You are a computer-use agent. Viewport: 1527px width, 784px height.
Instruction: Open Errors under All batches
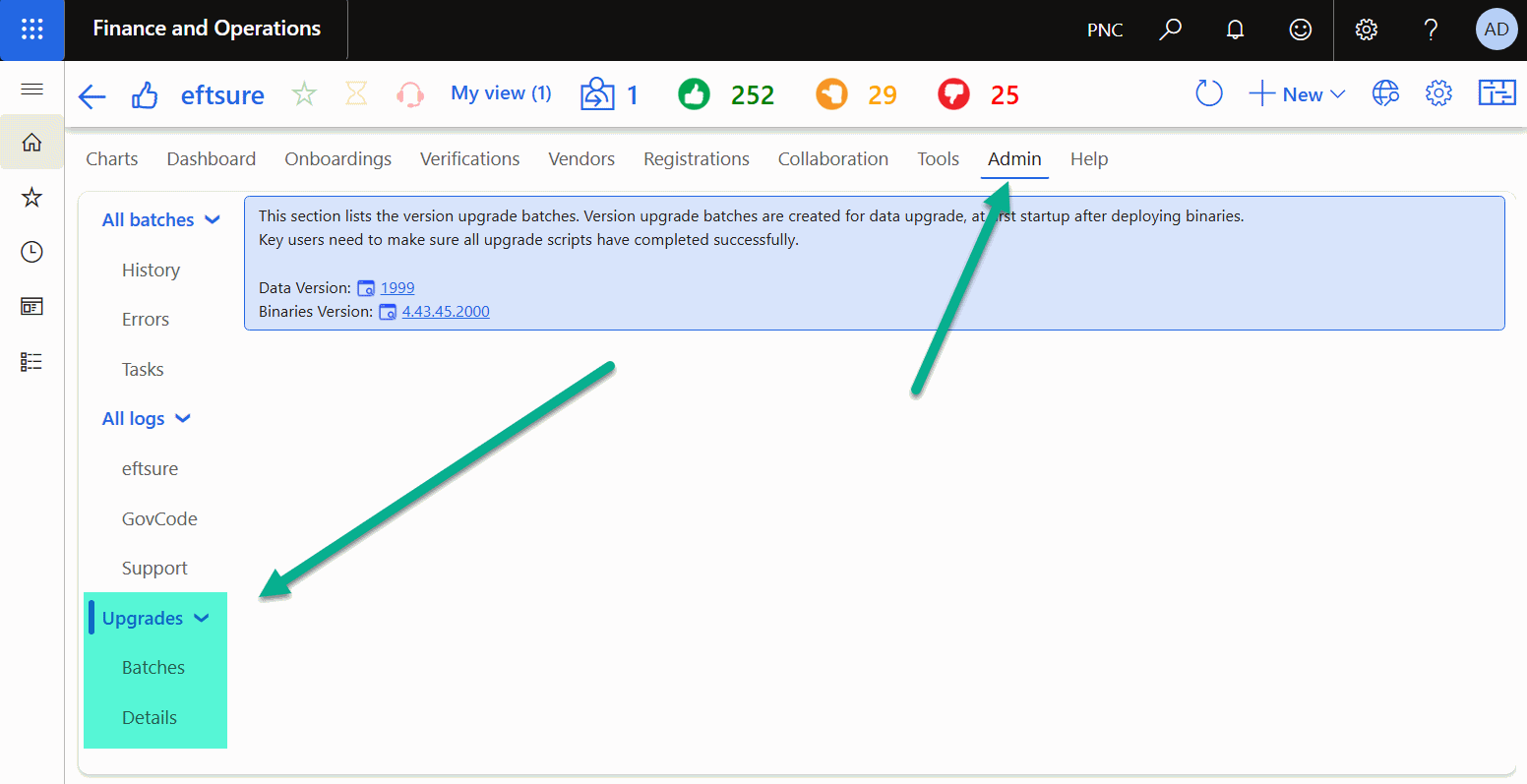point(146,320)
